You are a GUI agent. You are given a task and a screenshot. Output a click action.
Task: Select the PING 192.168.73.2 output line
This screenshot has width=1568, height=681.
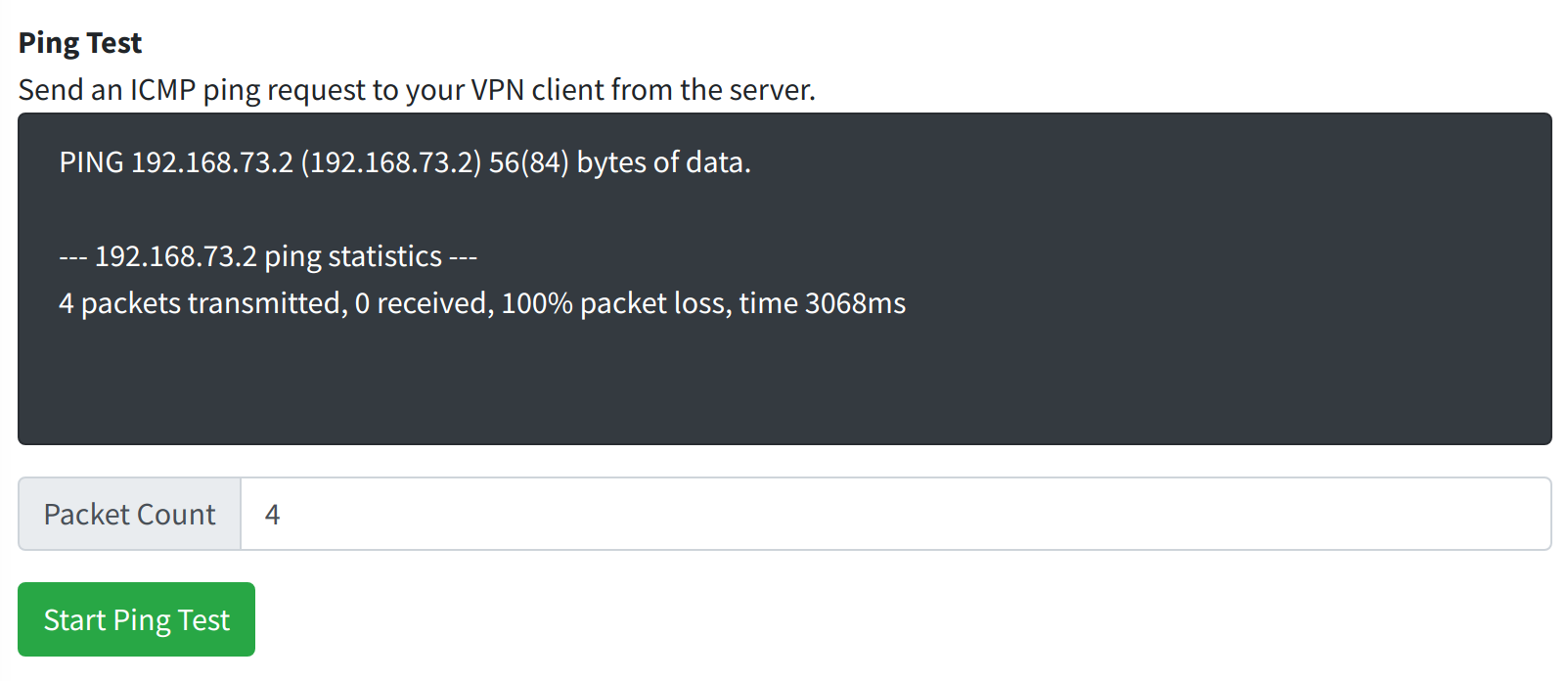pyautogui.click(x=405, y=161)
